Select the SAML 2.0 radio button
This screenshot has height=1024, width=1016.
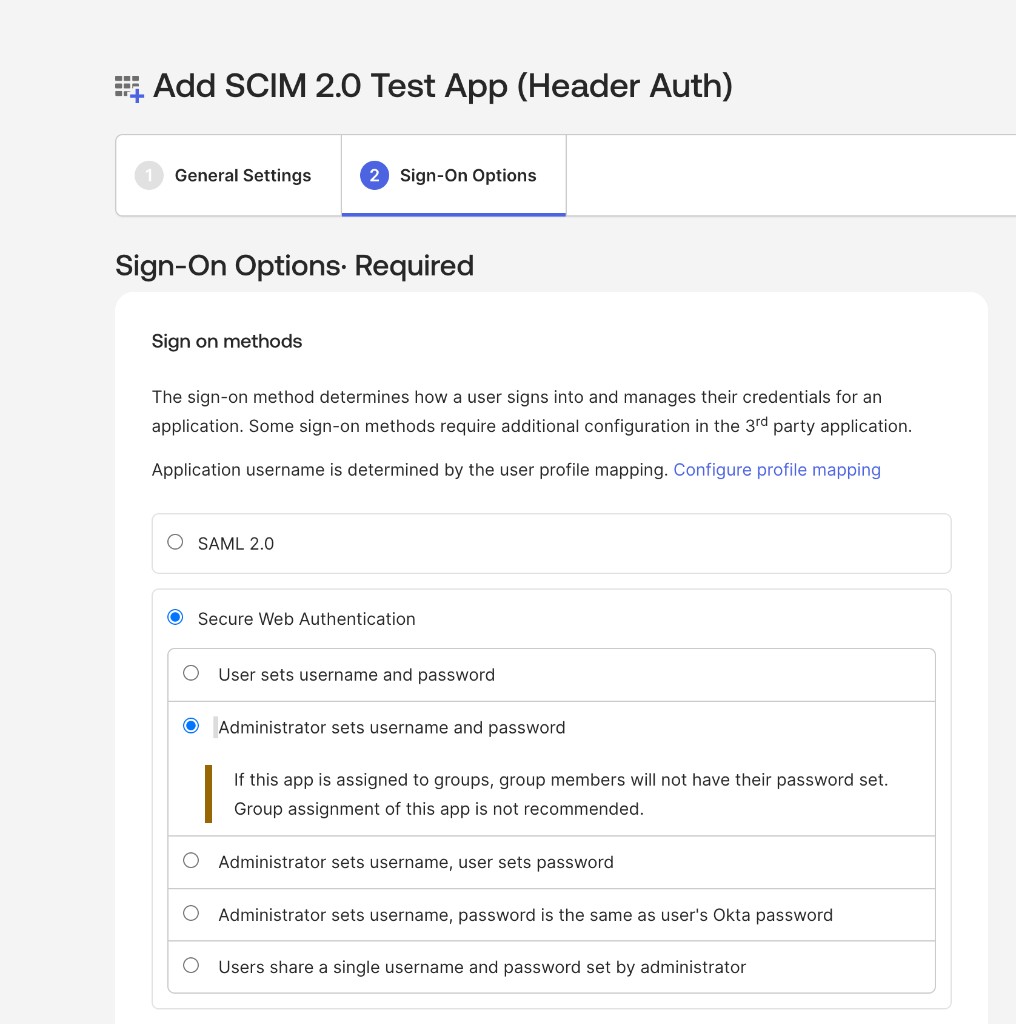[175, 542]
